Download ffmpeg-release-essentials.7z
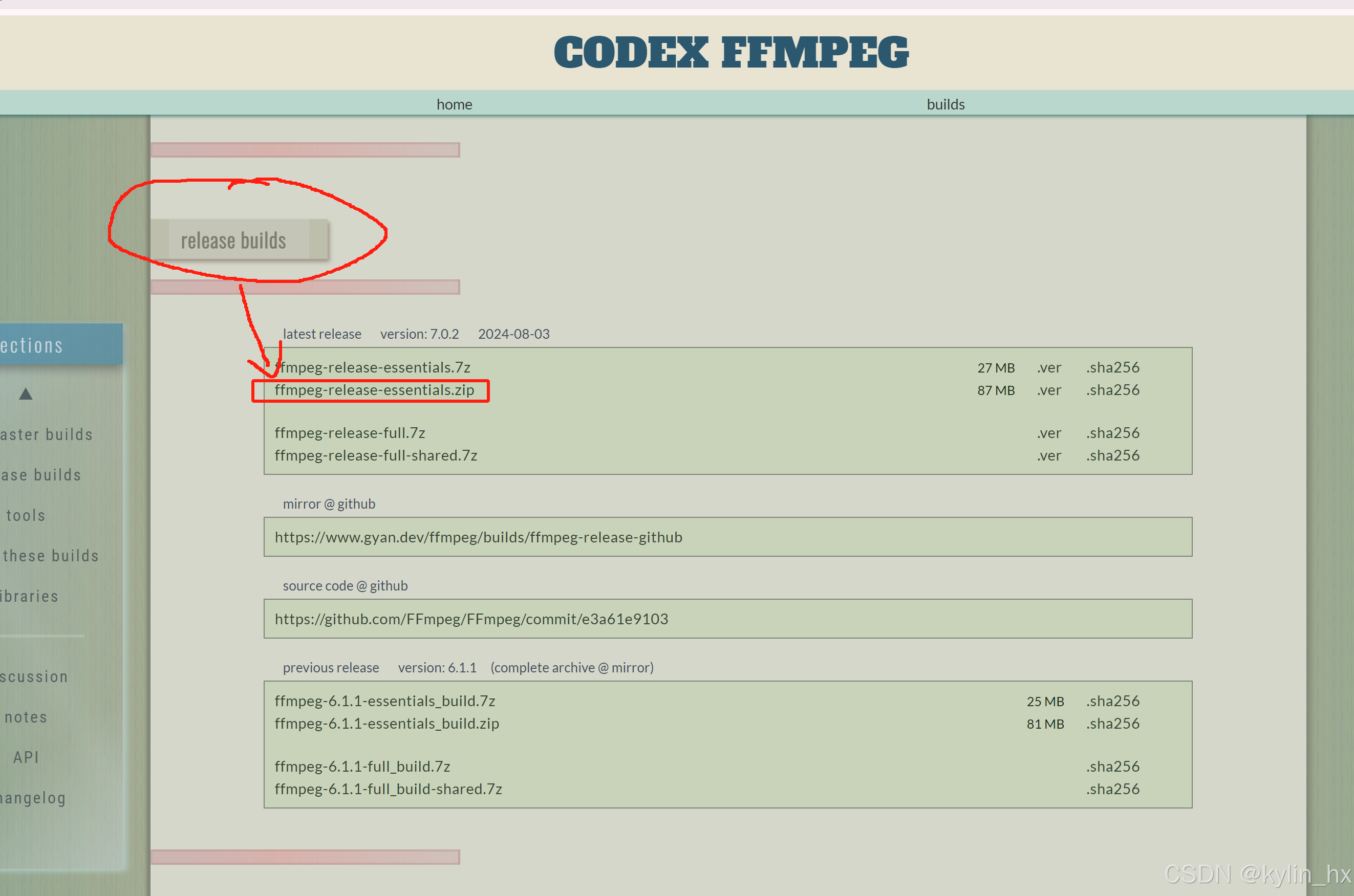 [374, 367]
